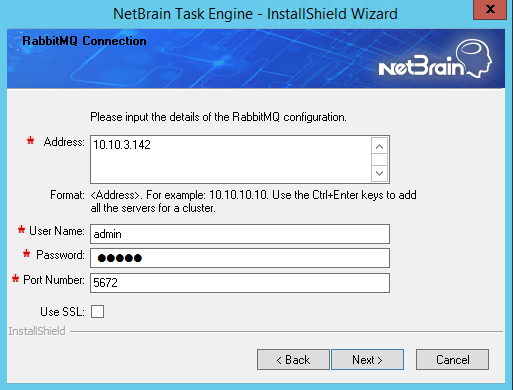Click the Address scrollbar down arrow
This screenshot has width=513, height=390.
(x=379, y=173)
